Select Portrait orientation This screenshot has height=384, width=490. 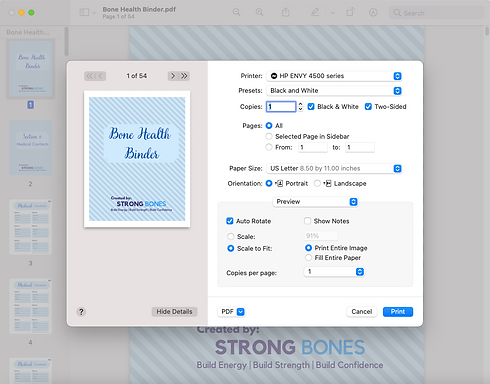click(x=269, y=183)
